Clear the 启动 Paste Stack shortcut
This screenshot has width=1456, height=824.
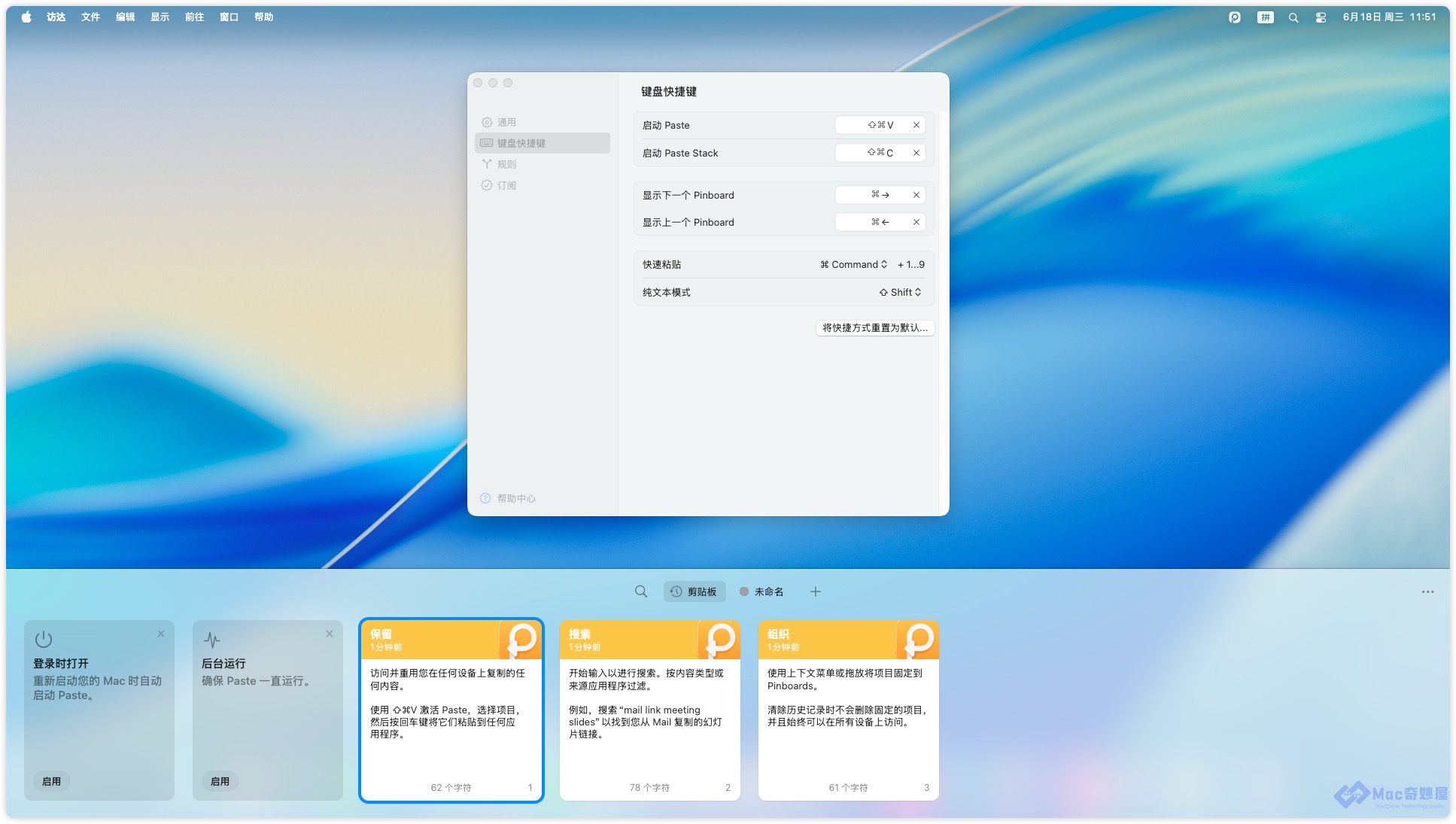click(x=916, y=153)
